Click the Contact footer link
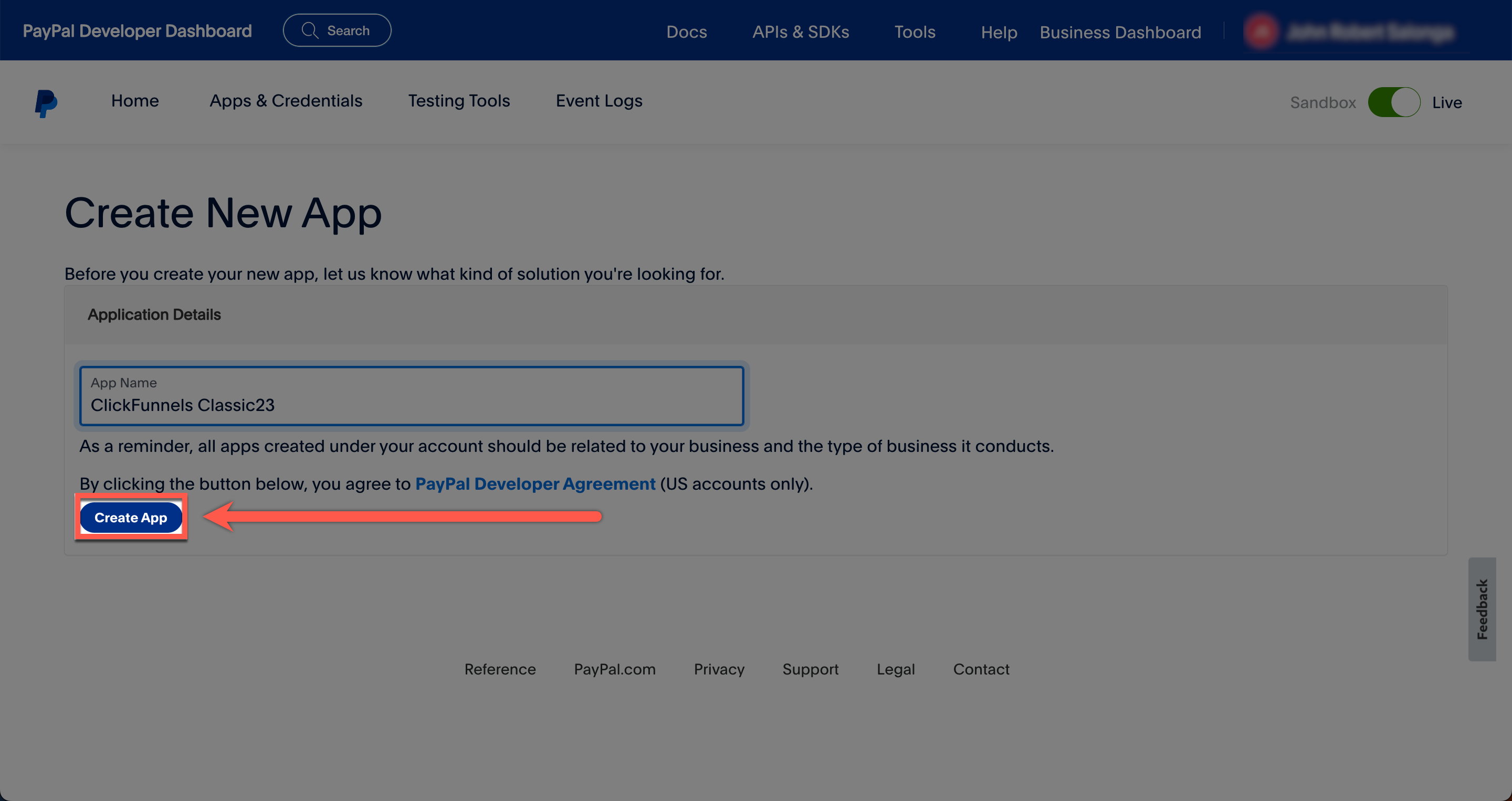This screenshot has width=1512, height=801. click(x=981, y=669)
